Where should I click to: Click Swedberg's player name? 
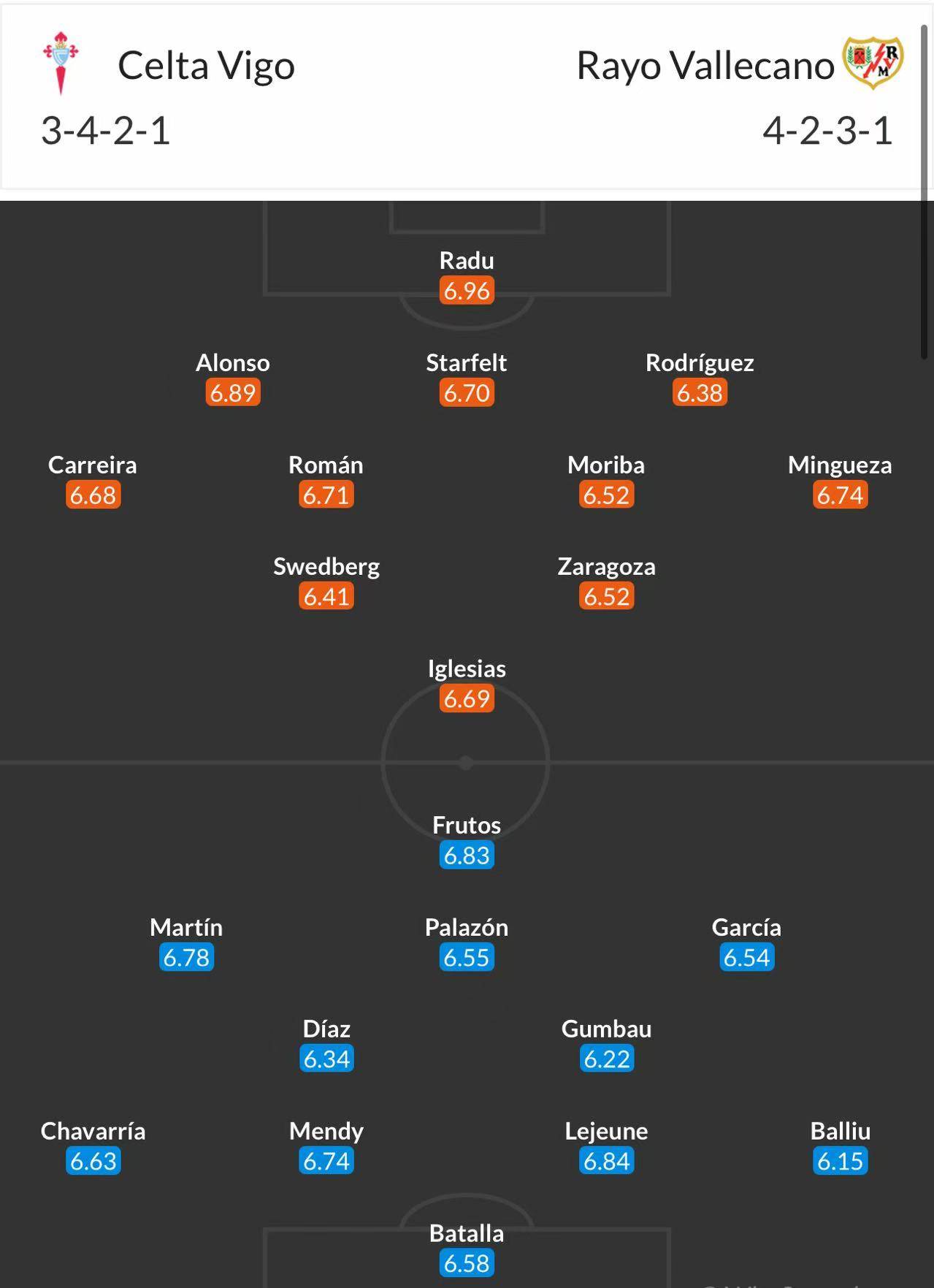(x=326, y=567)
